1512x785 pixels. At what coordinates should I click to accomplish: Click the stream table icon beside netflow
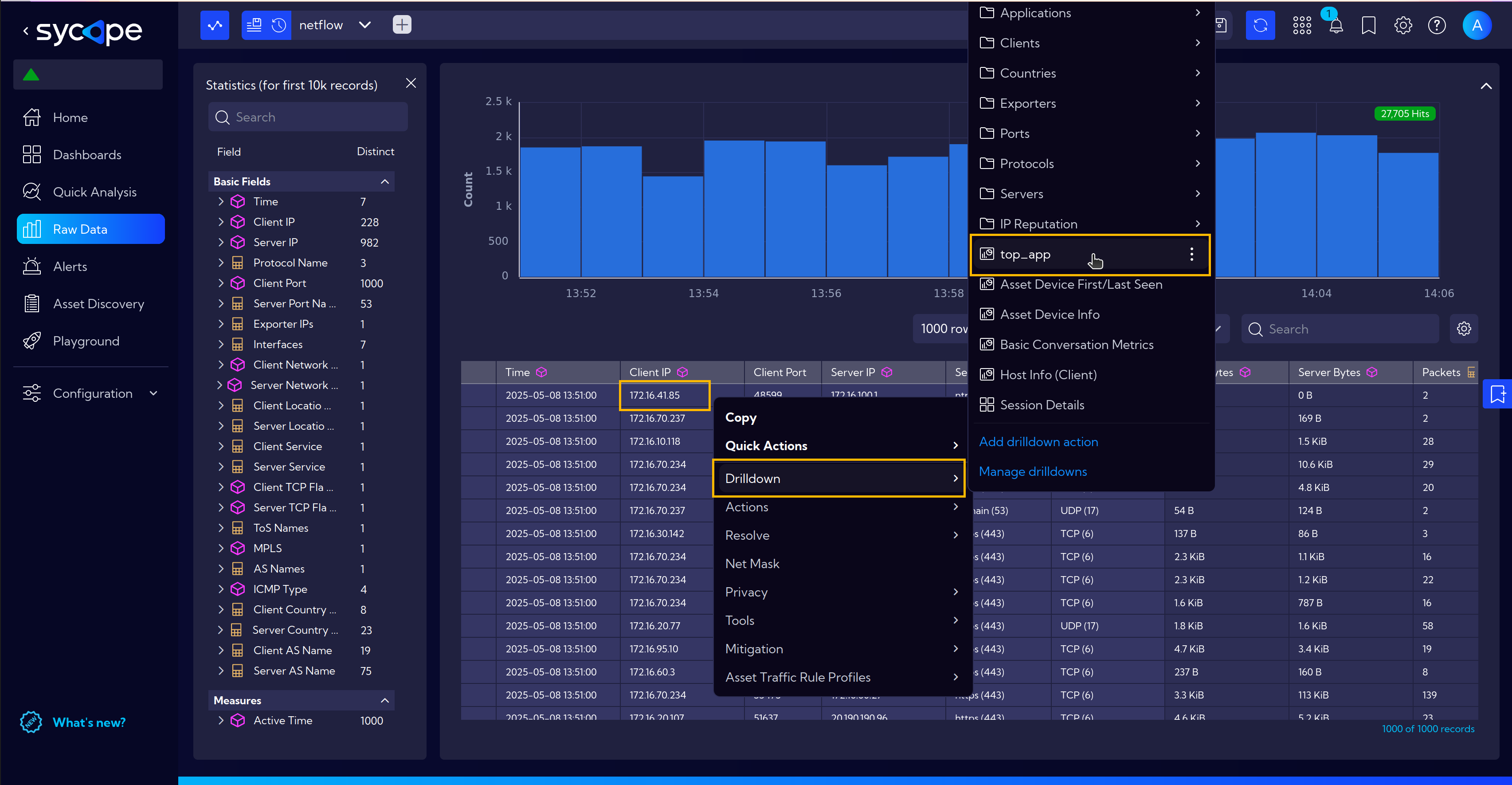pyautogui.click(x=254, y=25)
